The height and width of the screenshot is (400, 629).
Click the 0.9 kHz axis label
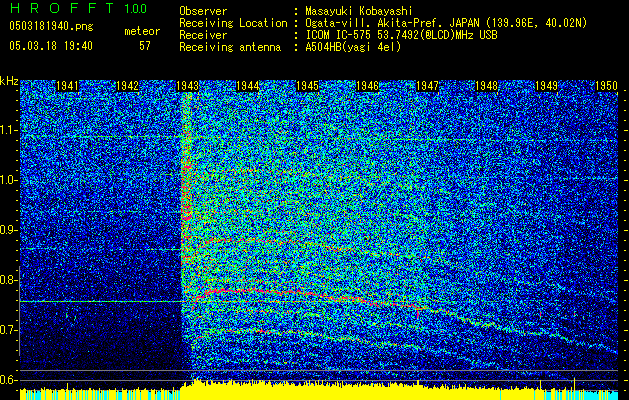coord(9,230)
